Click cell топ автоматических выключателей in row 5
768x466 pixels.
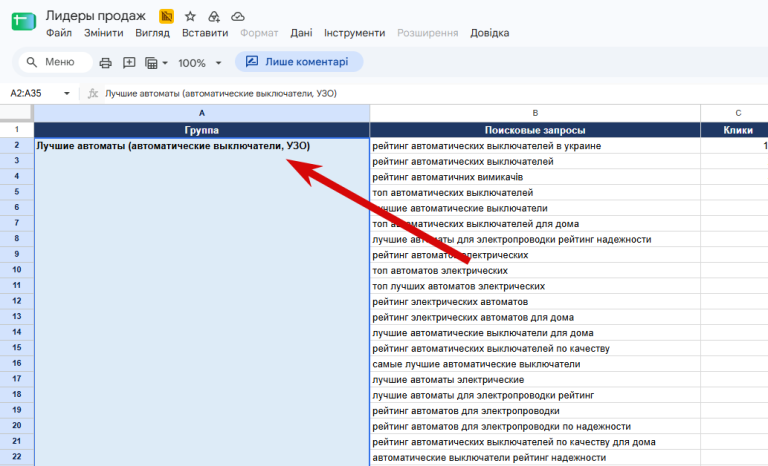(535, 193)
